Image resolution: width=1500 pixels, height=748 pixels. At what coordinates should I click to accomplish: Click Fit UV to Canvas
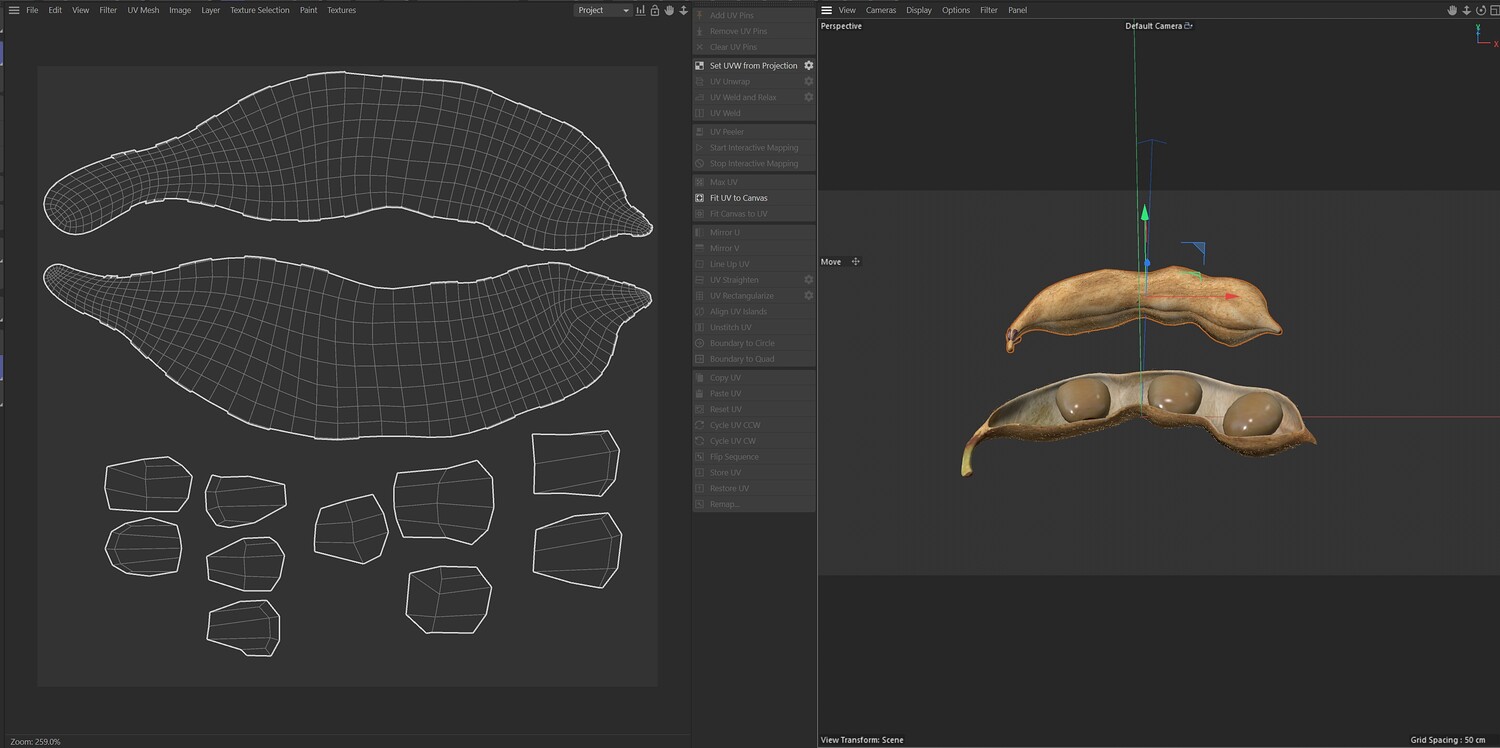tap(738, 198)
